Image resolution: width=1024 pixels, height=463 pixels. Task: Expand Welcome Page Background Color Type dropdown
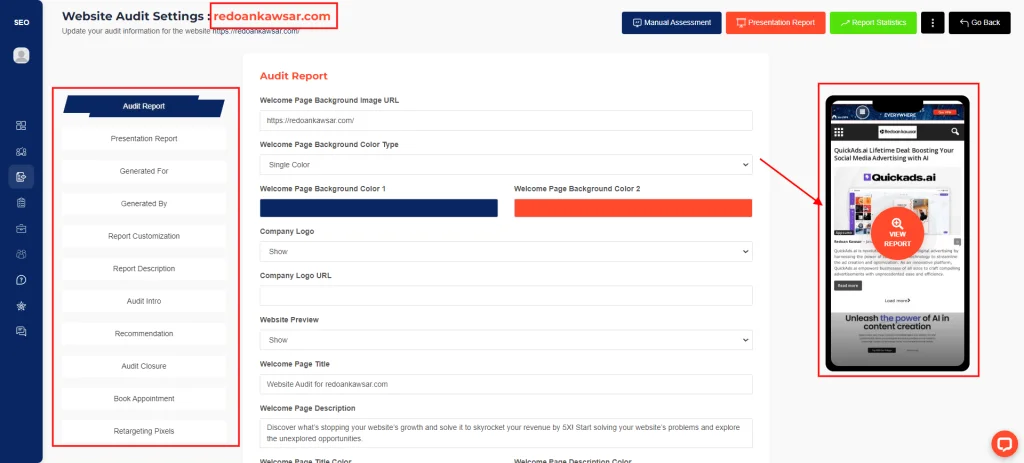(505, 164)
